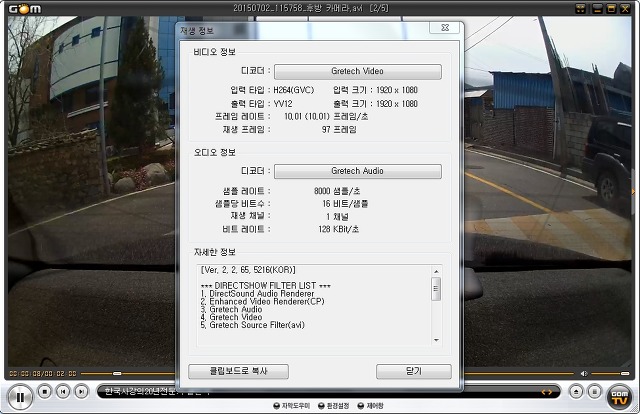Screen dimensions: 640x414
Task: Select the '3. Gretech Audio' filter line
Action: pos(231,309)
